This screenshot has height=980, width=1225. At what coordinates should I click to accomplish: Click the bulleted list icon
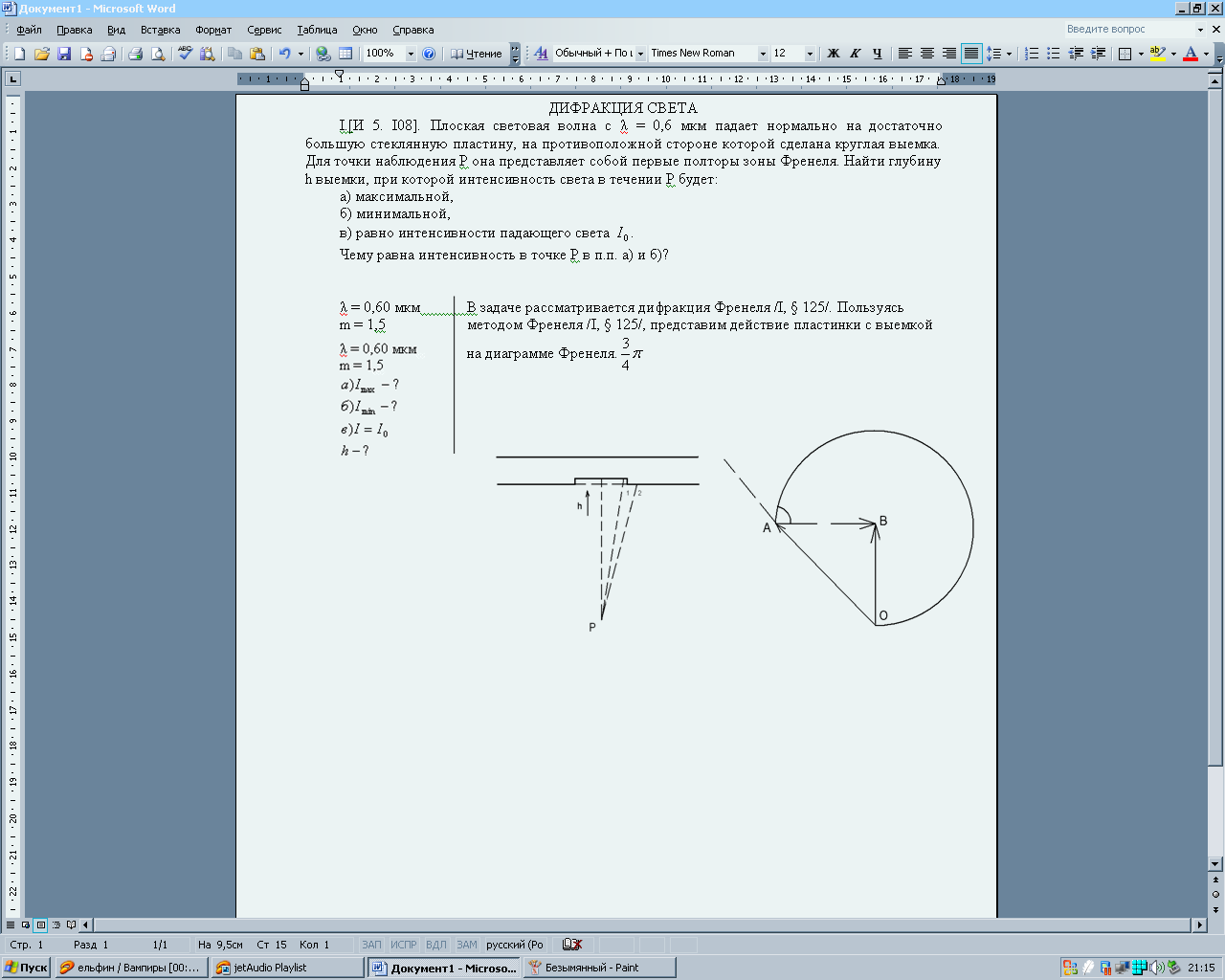click(x=1054, y=54)
